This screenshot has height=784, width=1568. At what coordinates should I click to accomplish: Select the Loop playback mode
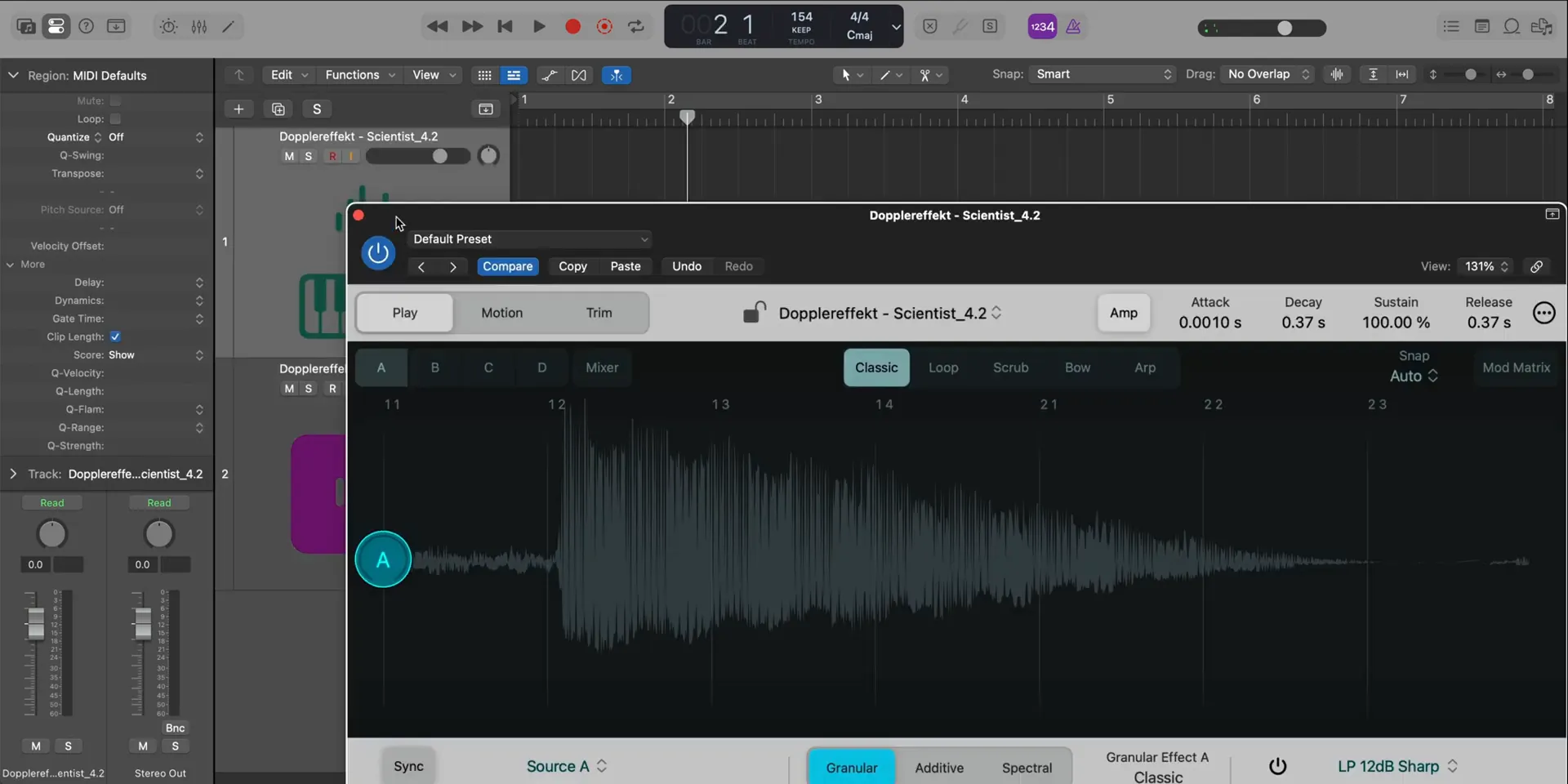tap(943, 367)
